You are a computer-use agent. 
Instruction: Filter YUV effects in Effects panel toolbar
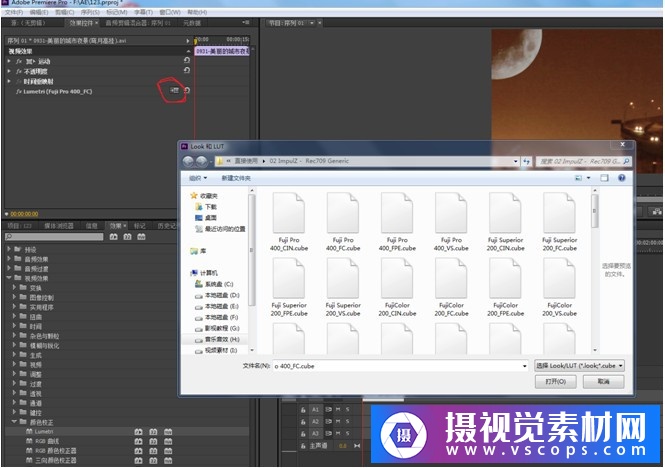[x=141, y=237]
